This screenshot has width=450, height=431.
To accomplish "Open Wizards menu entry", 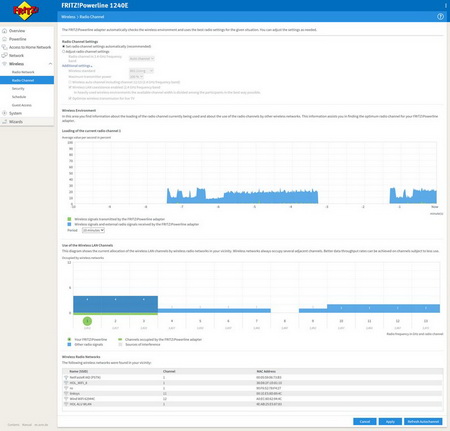I will tap(16, 122).
